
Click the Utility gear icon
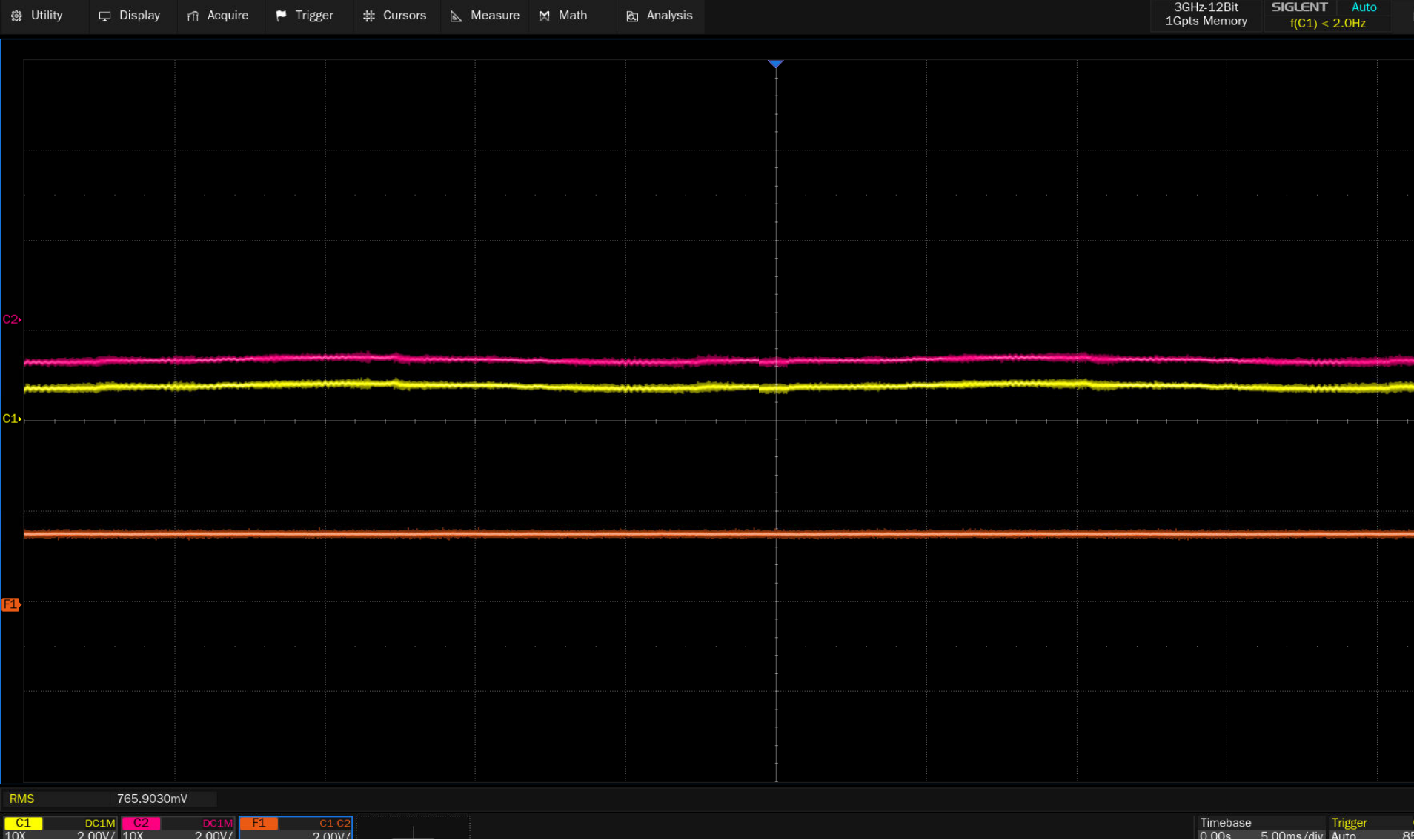coord(16,16)
